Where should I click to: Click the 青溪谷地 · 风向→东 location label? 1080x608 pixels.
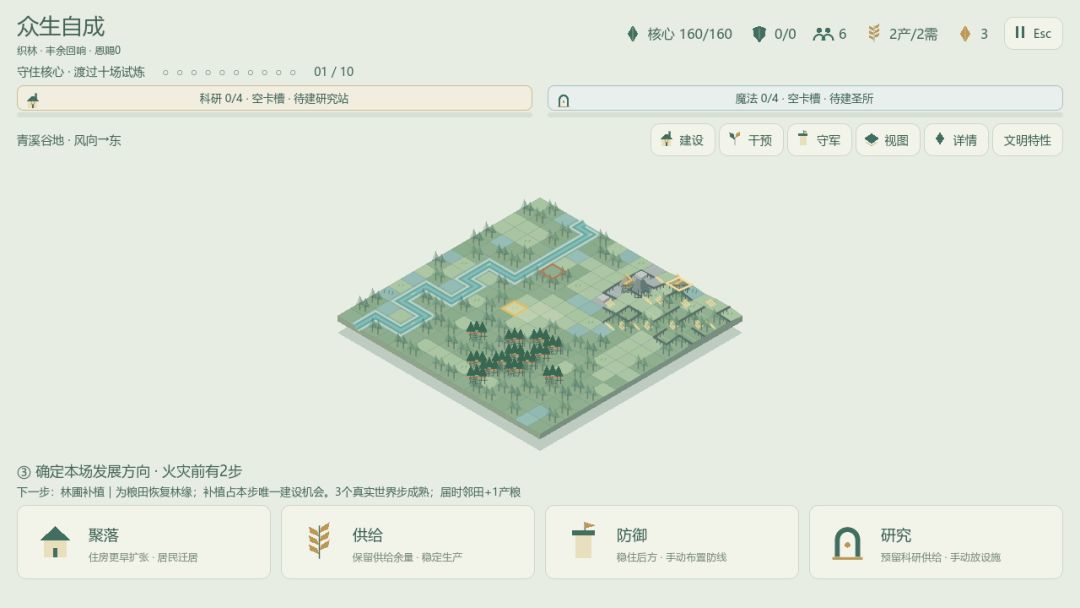[69, 140]
